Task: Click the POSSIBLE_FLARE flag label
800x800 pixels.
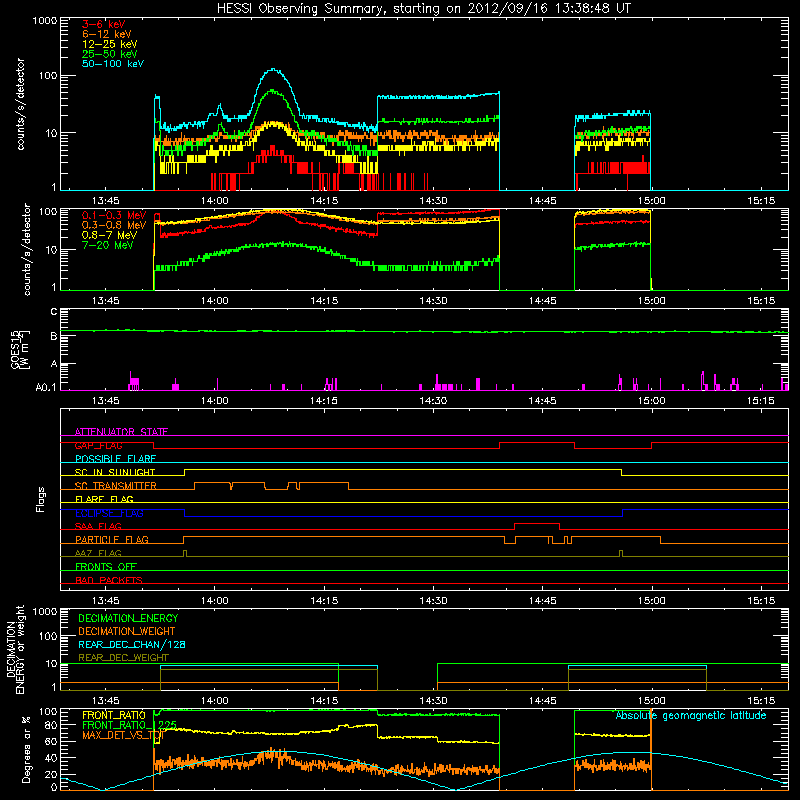Action: coord(115,459)
